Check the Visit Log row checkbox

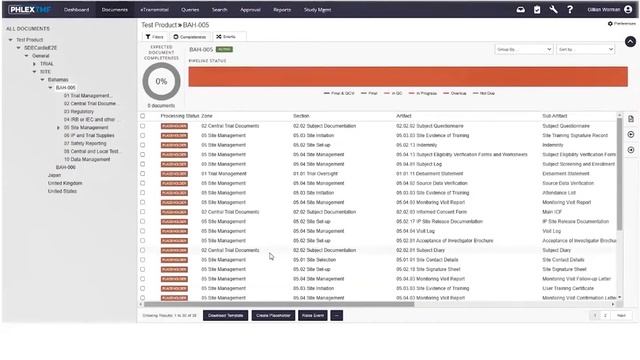pos(142,231)
